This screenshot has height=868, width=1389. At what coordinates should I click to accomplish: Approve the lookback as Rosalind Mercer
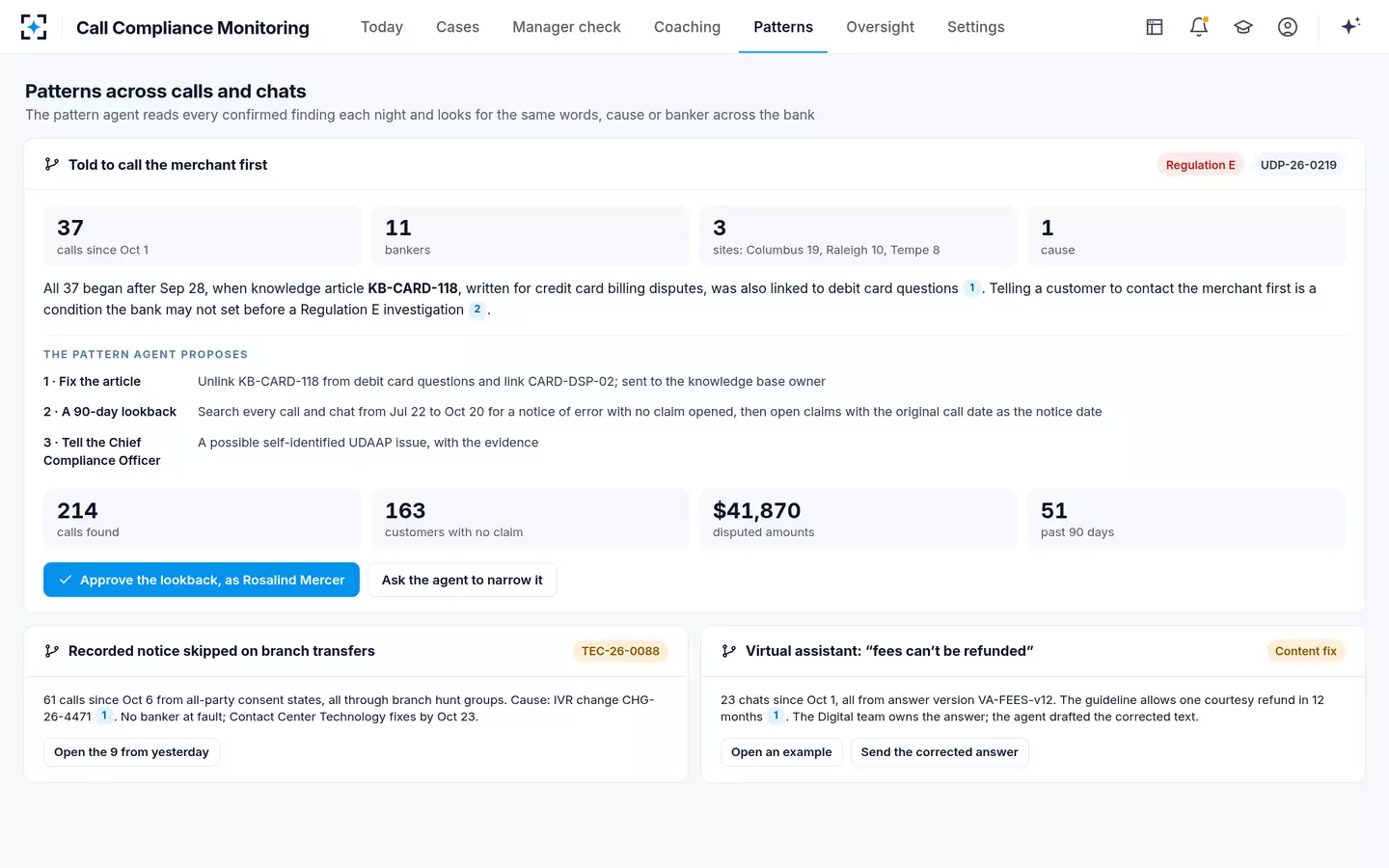[x=202, y=580]
